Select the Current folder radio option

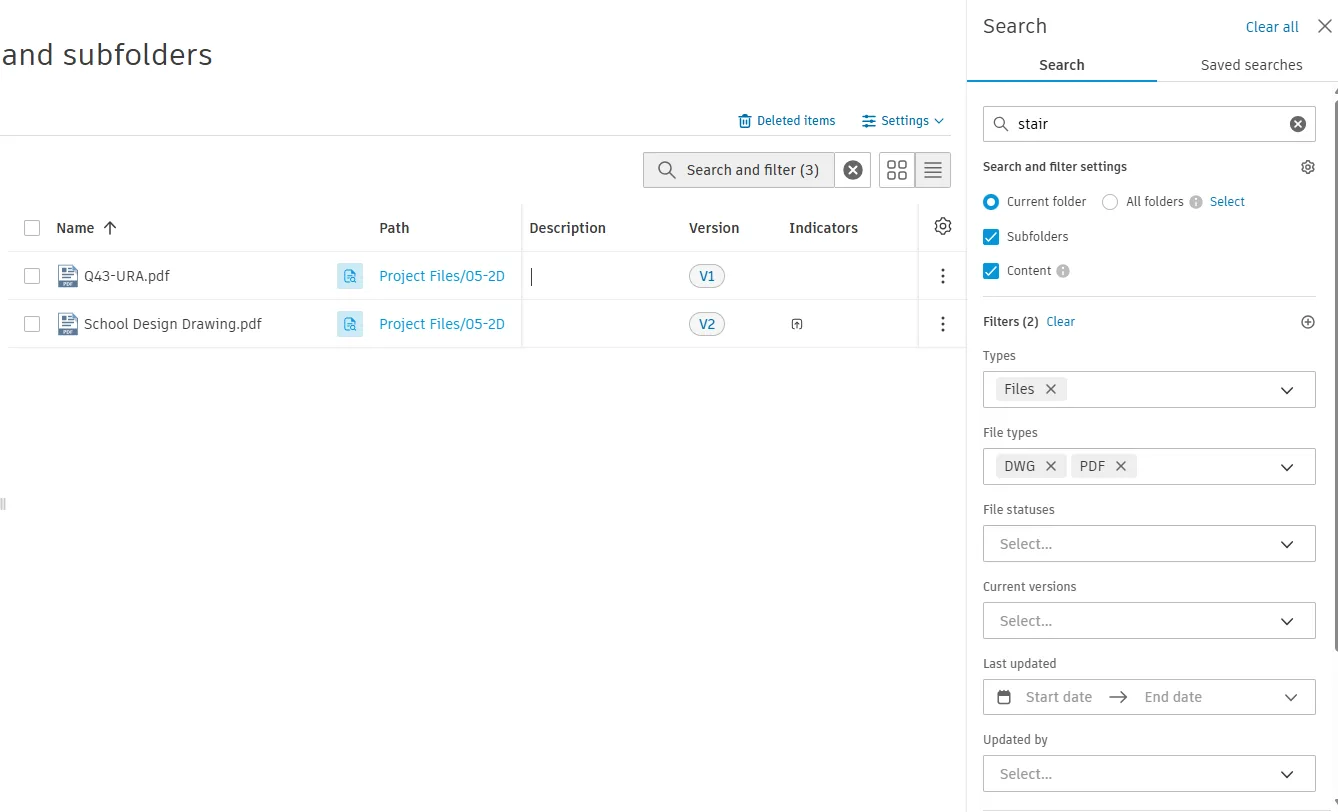pos(991,202)
